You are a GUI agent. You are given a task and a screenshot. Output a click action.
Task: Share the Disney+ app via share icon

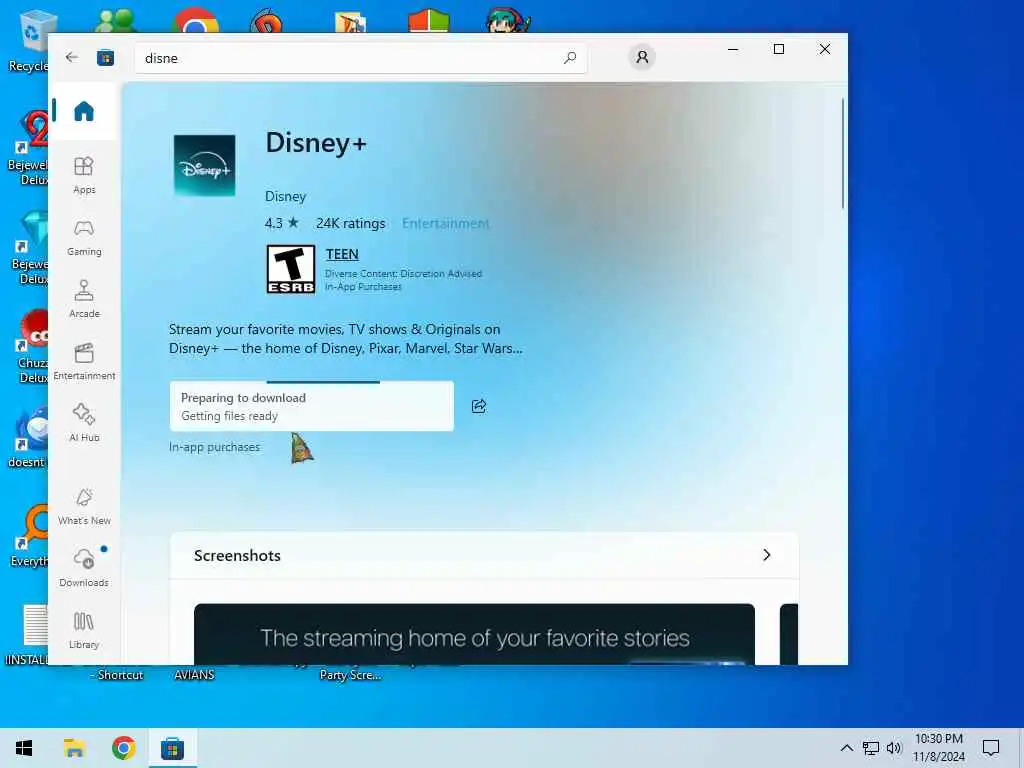(x=479, y=406)
